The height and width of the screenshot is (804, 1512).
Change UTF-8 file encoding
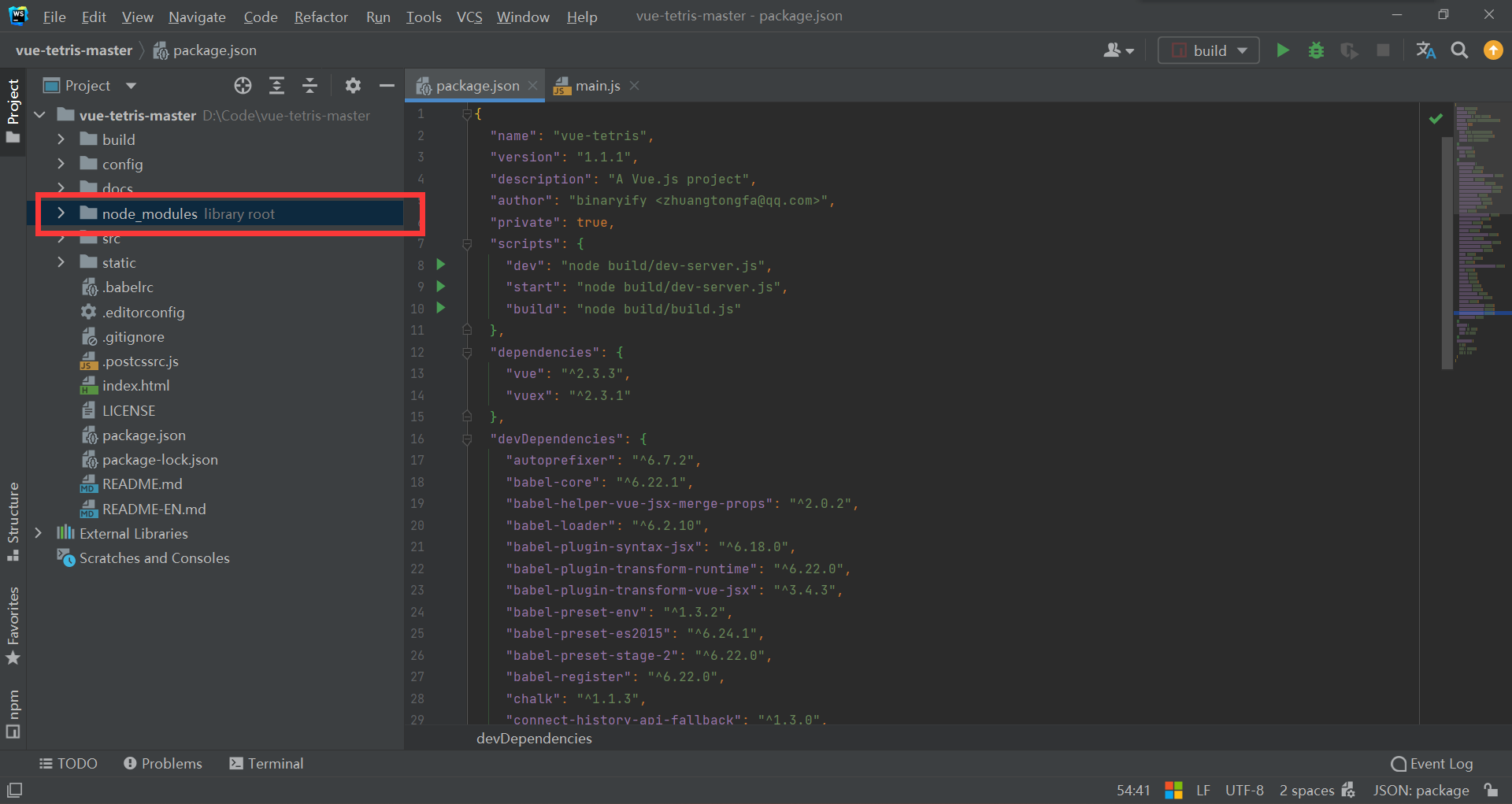pyautogui.click(x=1244, y=790)
